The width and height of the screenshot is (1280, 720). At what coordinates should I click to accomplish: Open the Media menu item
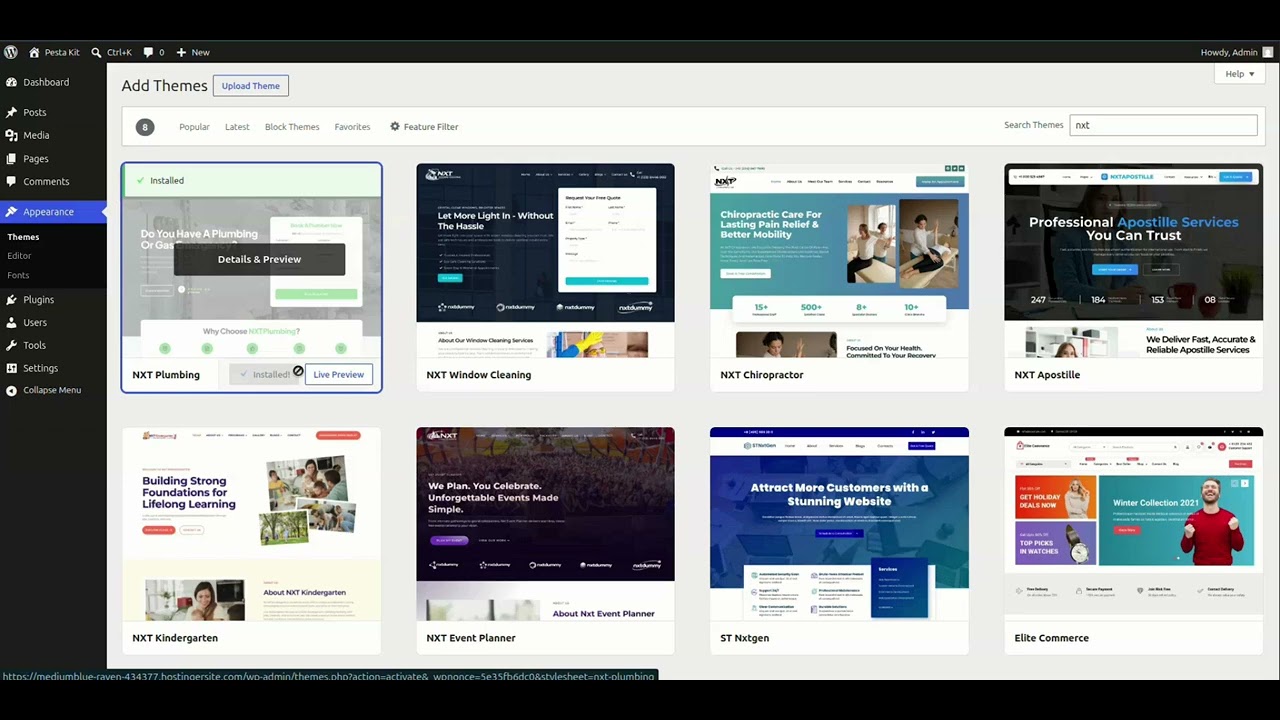pos(36,135)
